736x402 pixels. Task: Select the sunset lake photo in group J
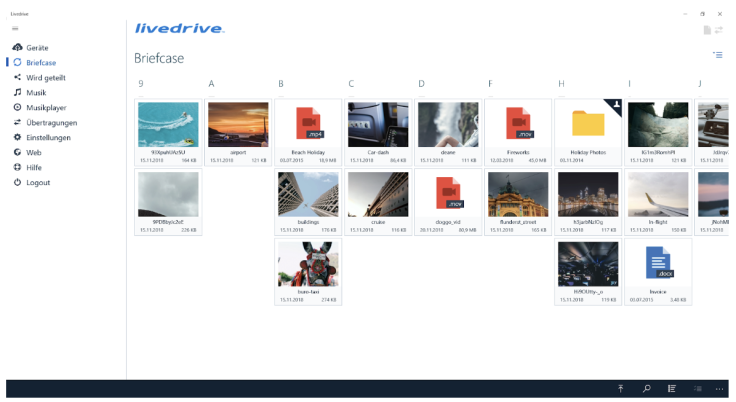coord(713,194)
